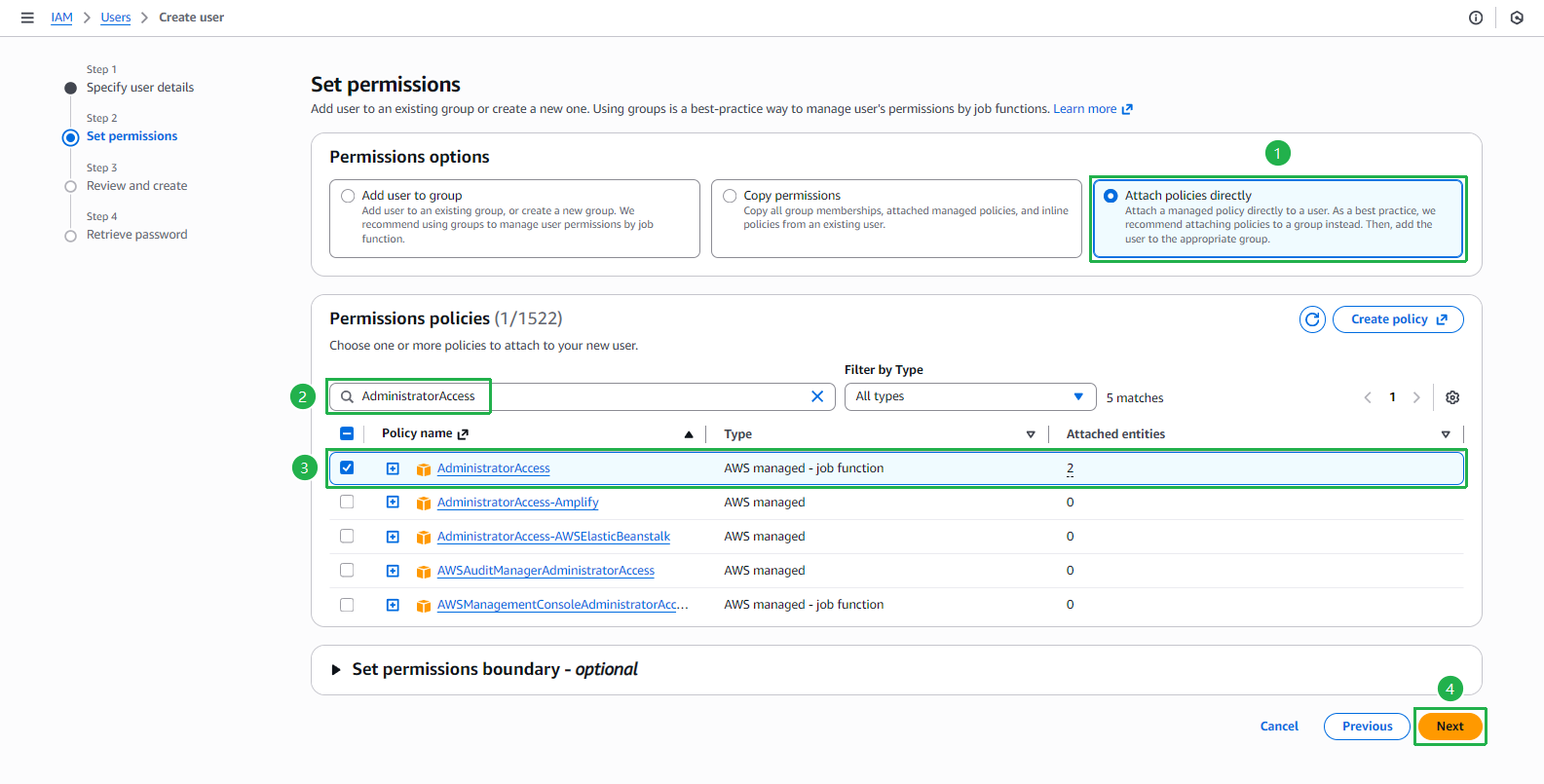Image resolution: width=1544 pixels, height=784 pixels.
Task: Expand the AdministratorAccess-AWSElasticBeanstalk policy details
Action: [393, 537]
